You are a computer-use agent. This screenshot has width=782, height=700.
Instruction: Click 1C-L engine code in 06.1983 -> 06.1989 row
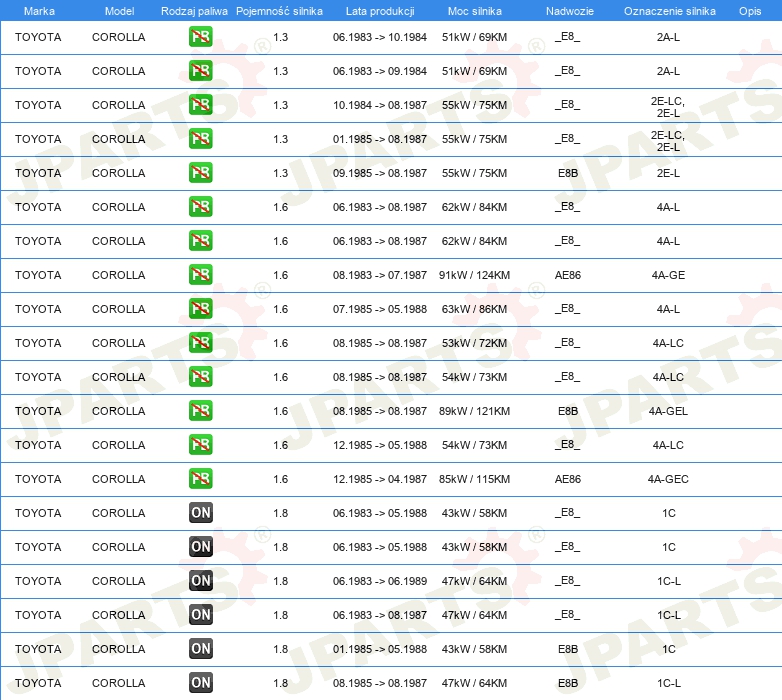click(x=669, y=581)
